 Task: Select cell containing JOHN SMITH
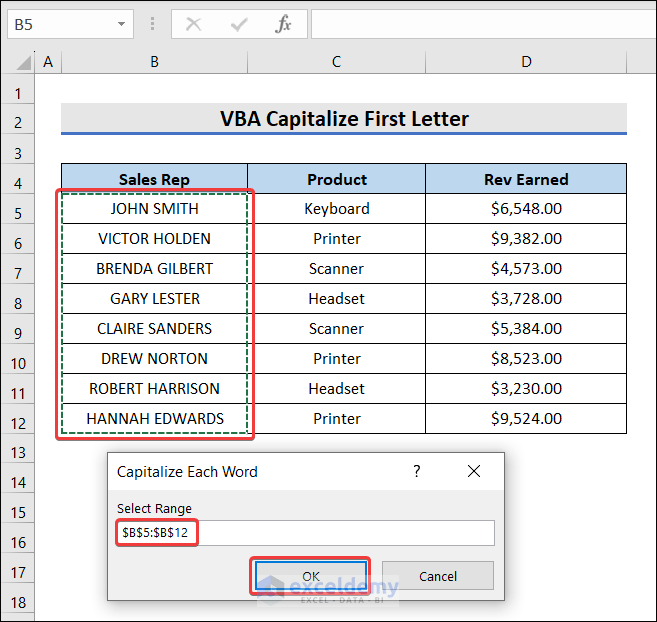pyautogui.click(x=155, y=209)
